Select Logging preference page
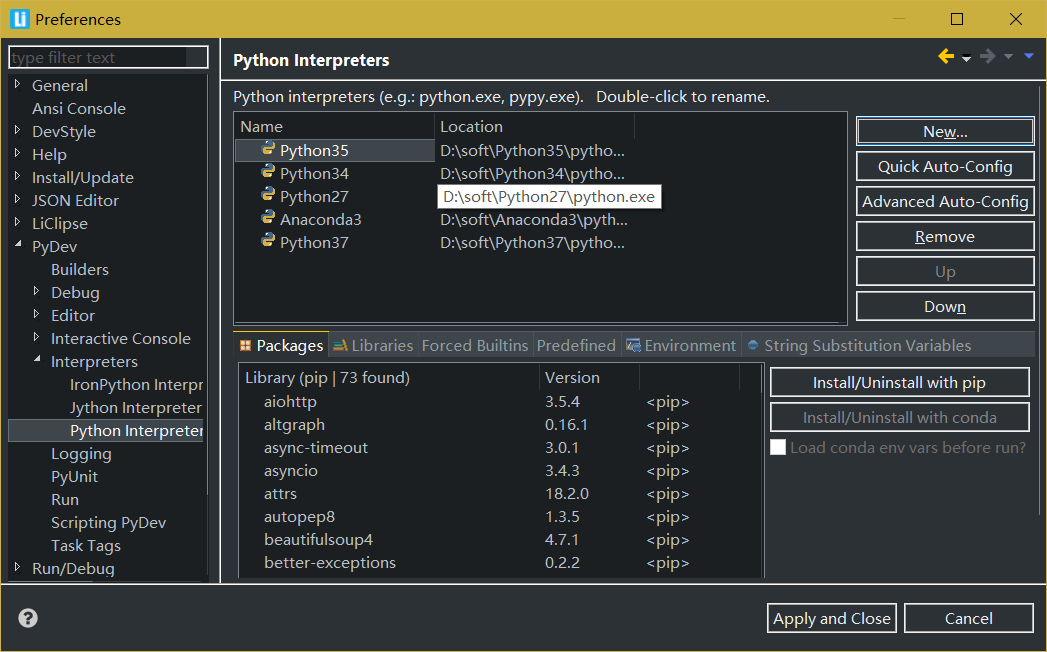The width and height of the screenshot is (1047, 652). 81,454
